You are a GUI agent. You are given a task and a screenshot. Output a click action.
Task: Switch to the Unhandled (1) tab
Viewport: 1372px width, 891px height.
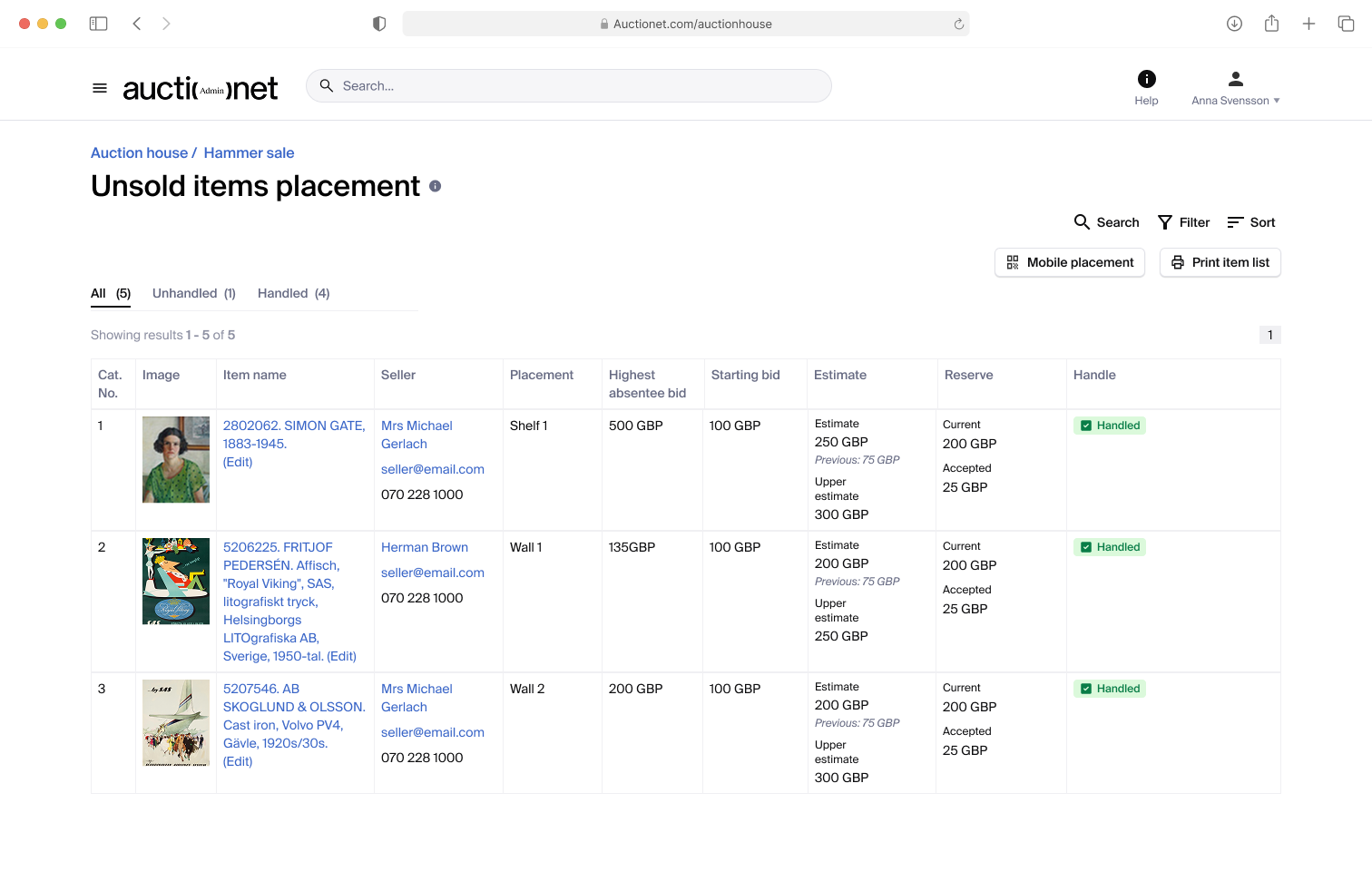click(x=194, y=293)
